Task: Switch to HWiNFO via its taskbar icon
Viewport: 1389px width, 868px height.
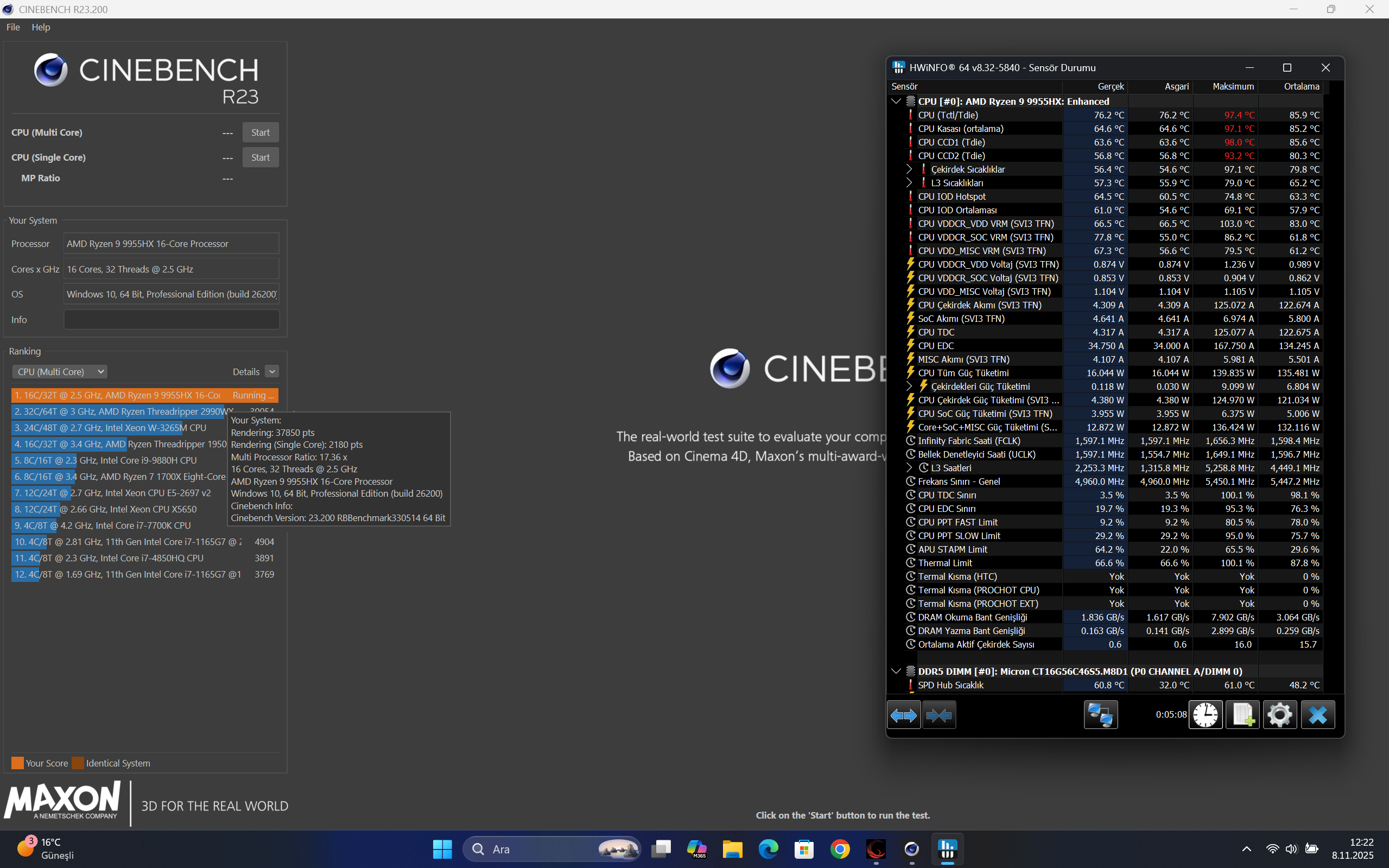Action: tap(948, 849)
